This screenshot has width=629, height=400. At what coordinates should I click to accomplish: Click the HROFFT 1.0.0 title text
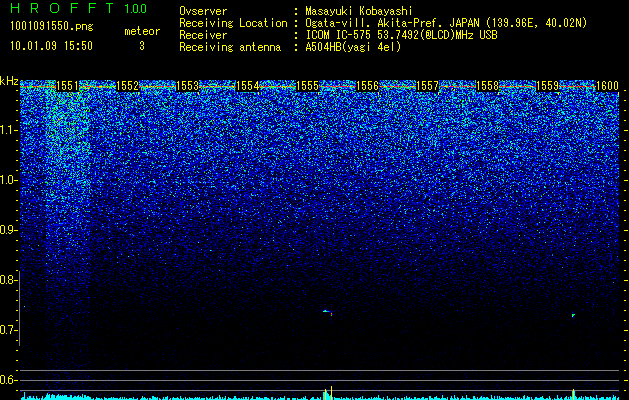79,8
